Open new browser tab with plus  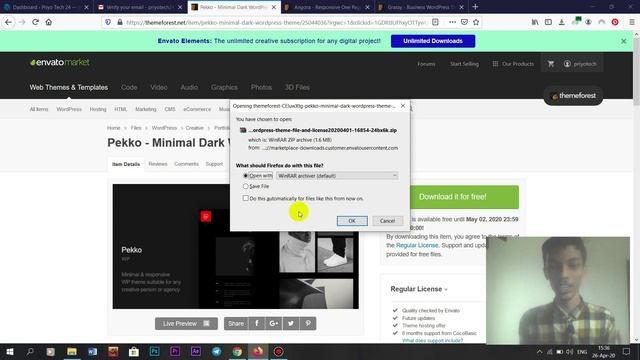pyautogui.click(x=475, y=7)
